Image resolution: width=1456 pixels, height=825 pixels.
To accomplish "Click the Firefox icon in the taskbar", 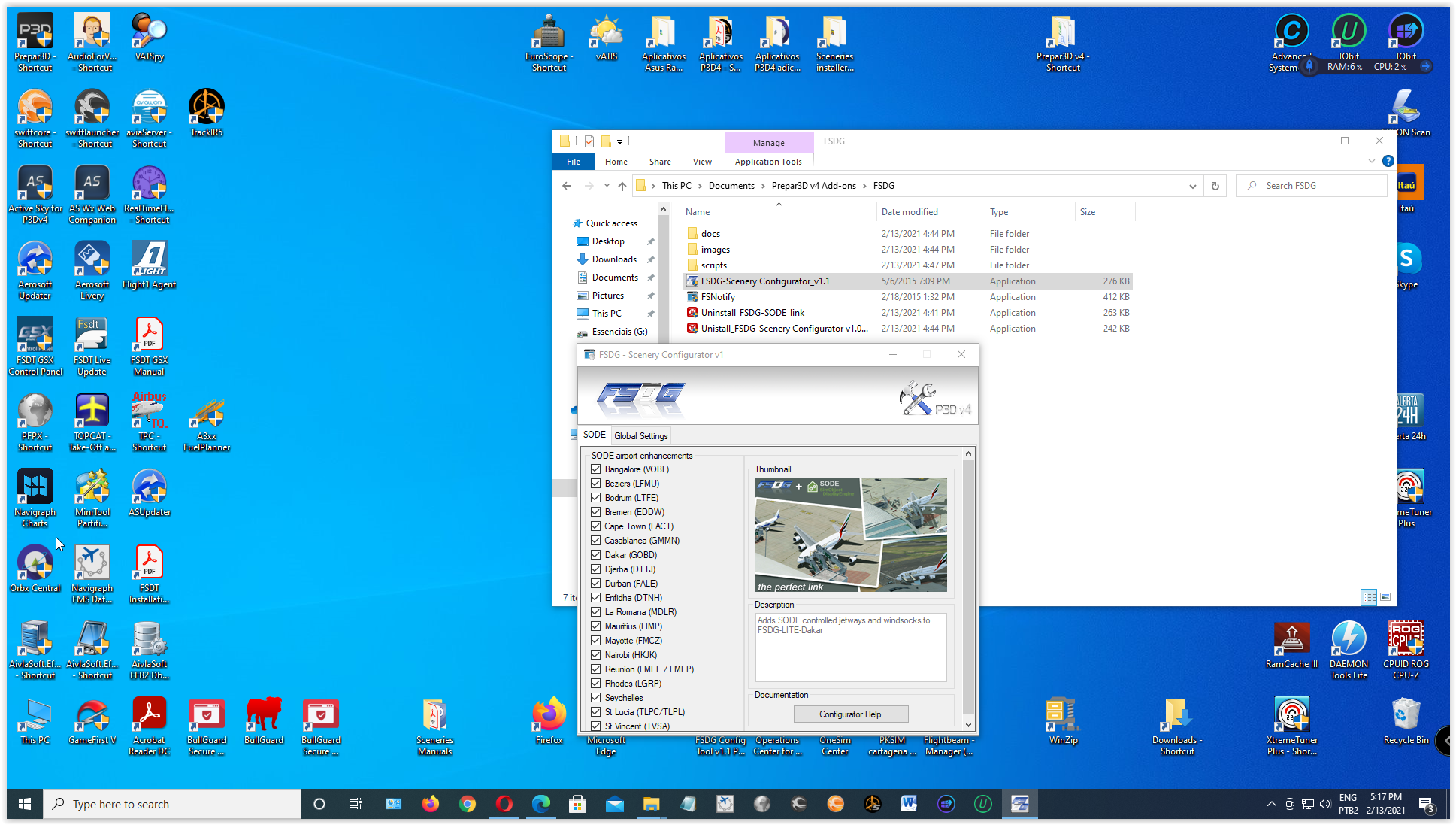I will click(x=430, y=804).
